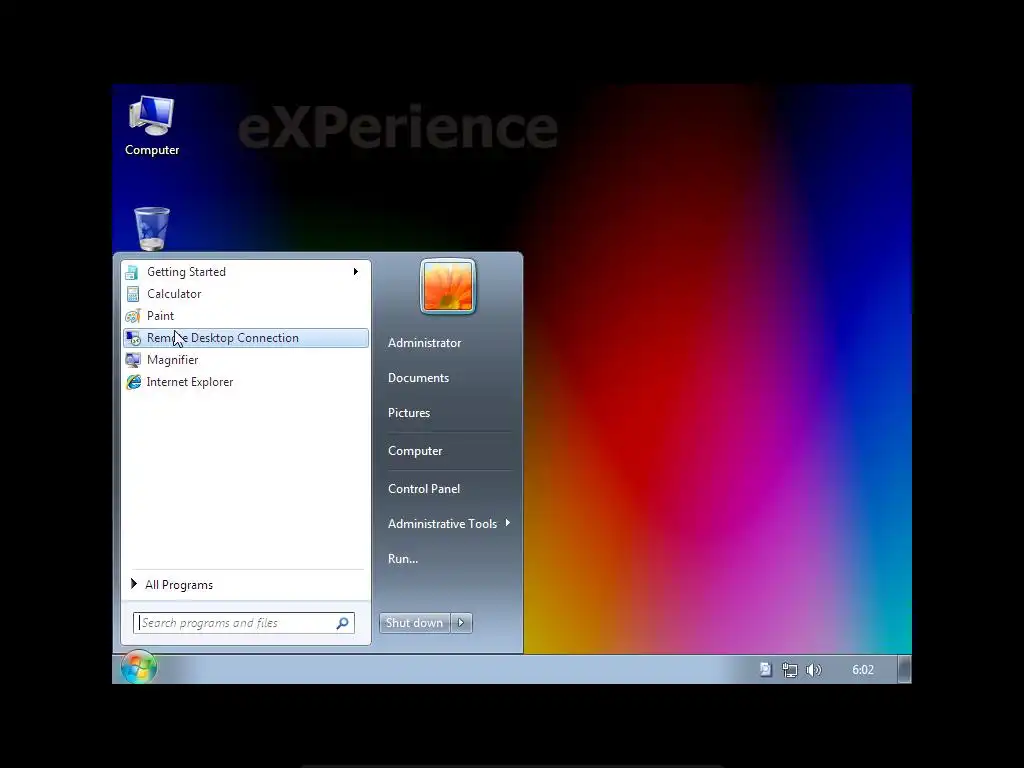This screenshot has height=768, width=1024.
Task: Select Getting Started entry
Action: point(246,272)
